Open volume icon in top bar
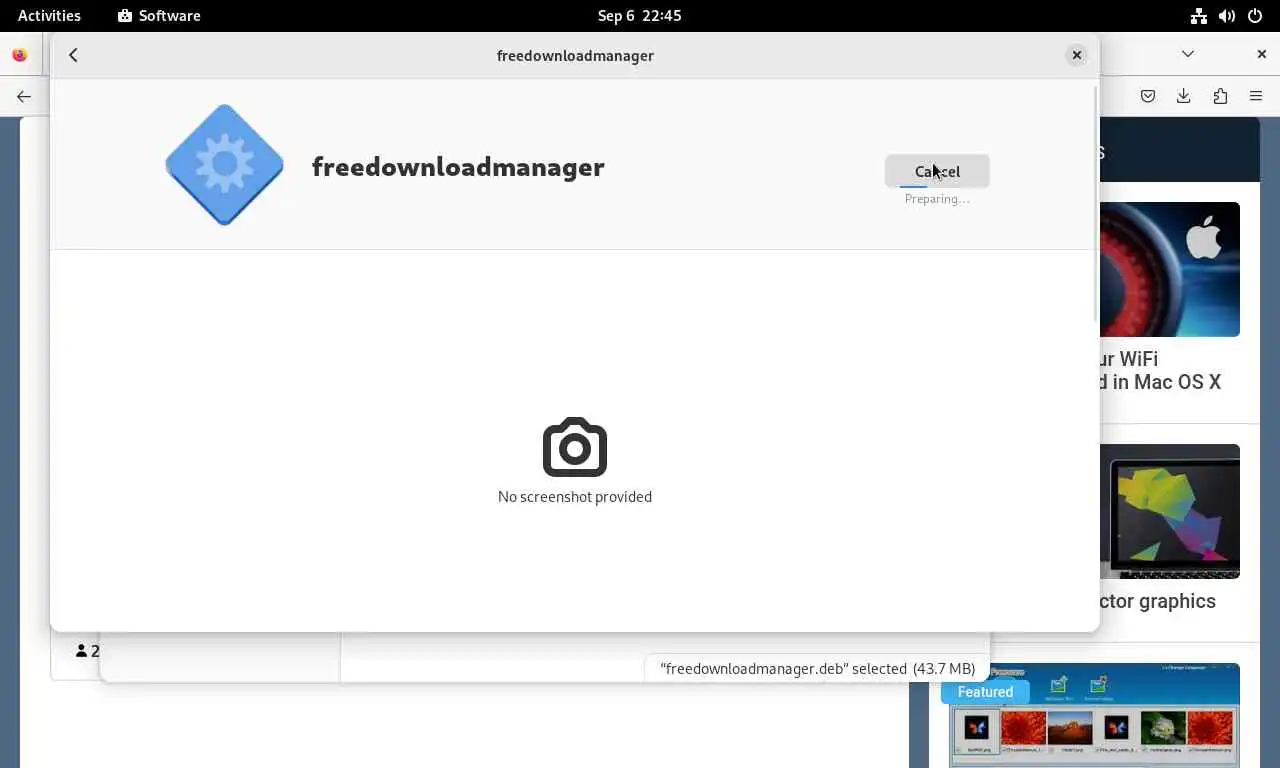 [1227, 15]
